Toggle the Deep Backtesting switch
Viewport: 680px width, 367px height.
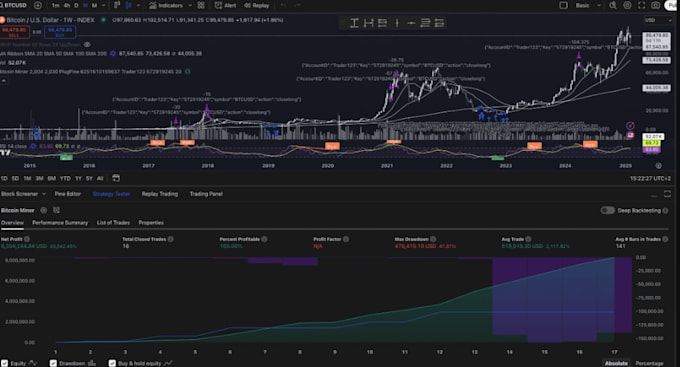pyautogui.click(x=608, y=210)
